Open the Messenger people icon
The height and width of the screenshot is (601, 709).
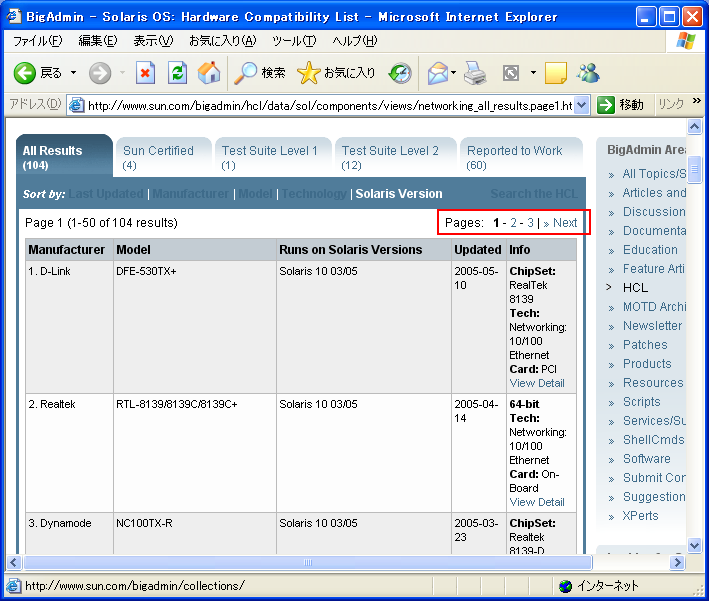(588, 73)
